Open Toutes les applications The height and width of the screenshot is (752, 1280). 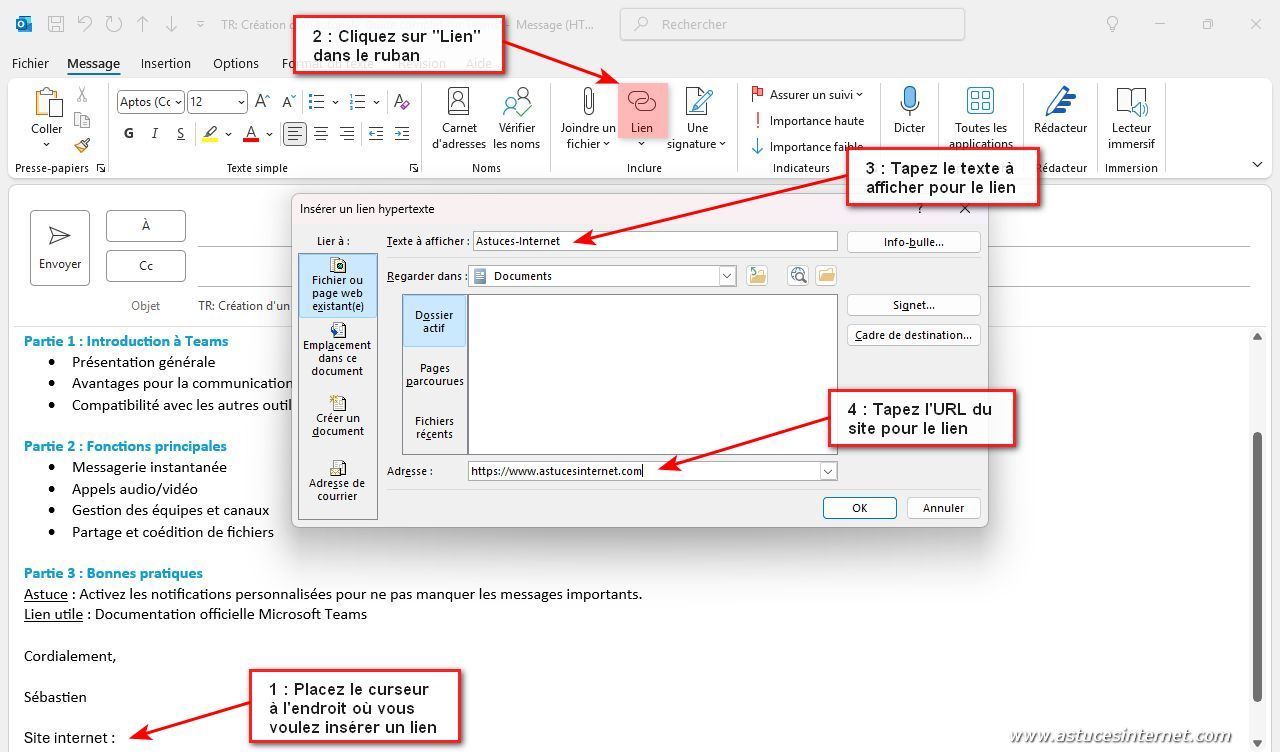pos(980,118)
